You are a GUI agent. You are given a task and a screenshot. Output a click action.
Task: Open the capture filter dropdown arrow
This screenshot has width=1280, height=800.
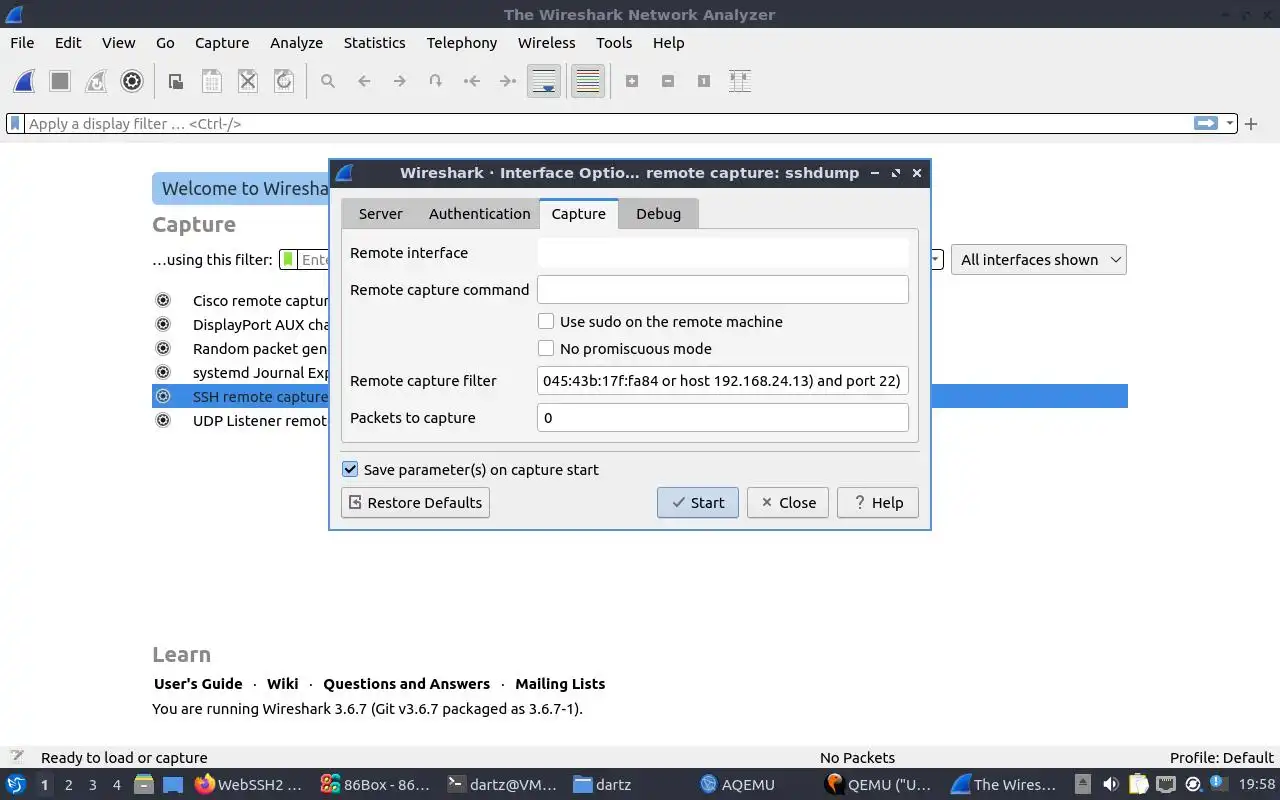[x=936, y=260]
